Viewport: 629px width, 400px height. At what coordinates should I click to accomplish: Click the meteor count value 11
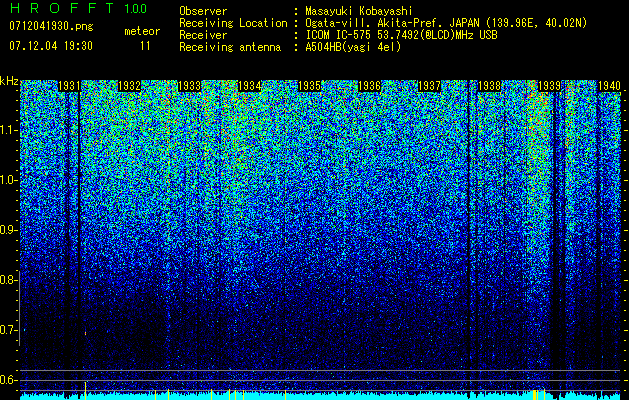point(145,46)
